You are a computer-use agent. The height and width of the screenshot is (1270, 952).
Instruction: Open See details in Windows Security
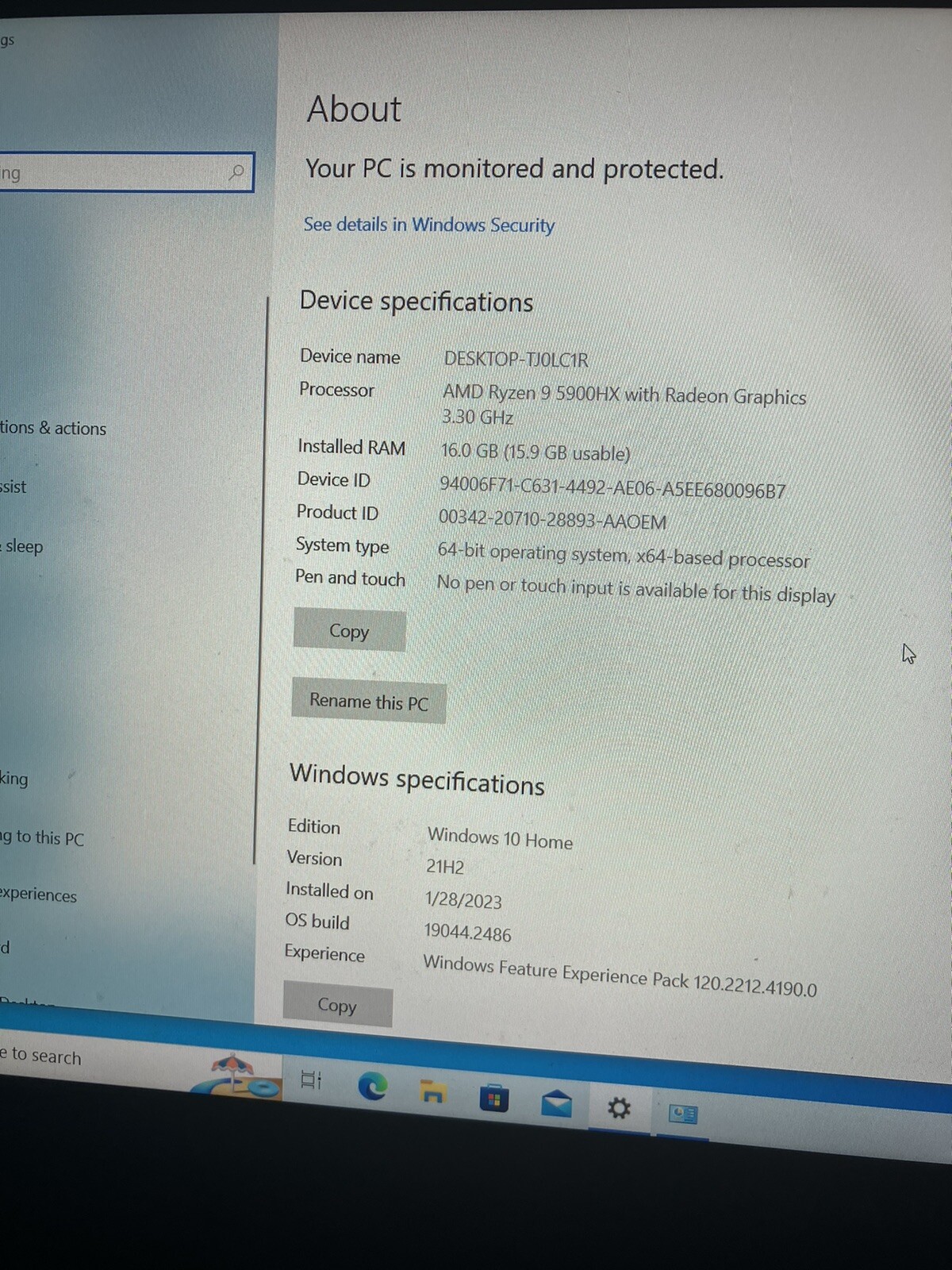(x=428, y=225)
